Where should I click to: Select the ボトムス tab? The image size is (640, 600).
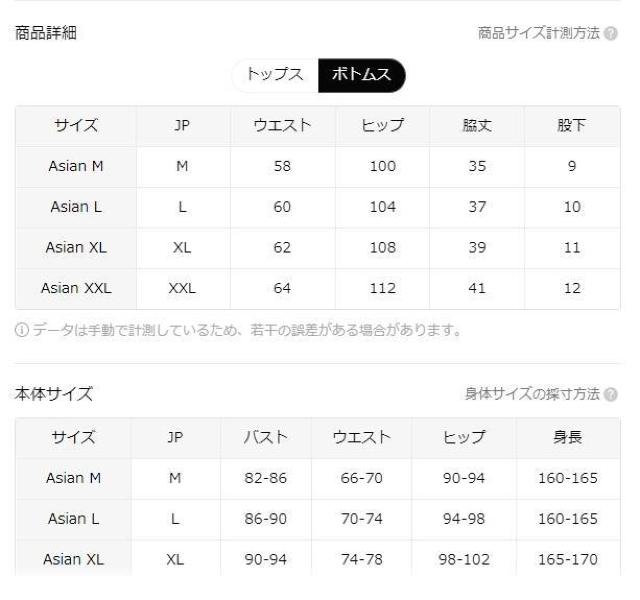tap(361, 75)
